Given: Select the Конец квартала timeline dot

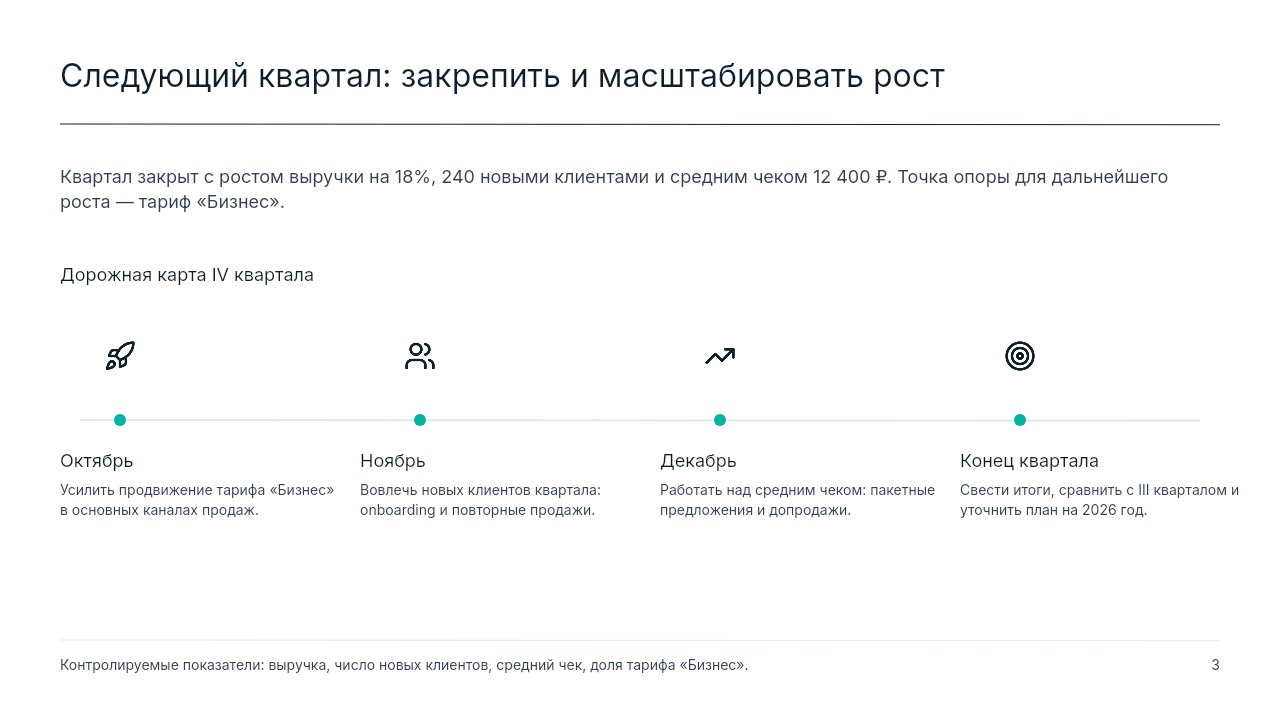Looking at the screenshot, I should [1020, 420].
